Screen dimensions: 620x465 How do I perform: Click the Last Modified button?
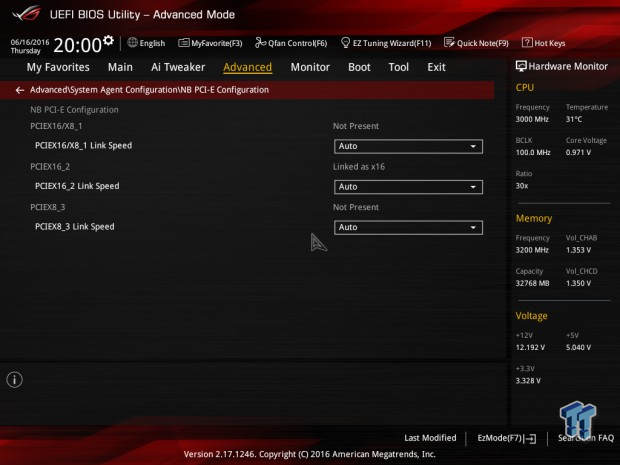pyautogui.click(x=430, y=438)
